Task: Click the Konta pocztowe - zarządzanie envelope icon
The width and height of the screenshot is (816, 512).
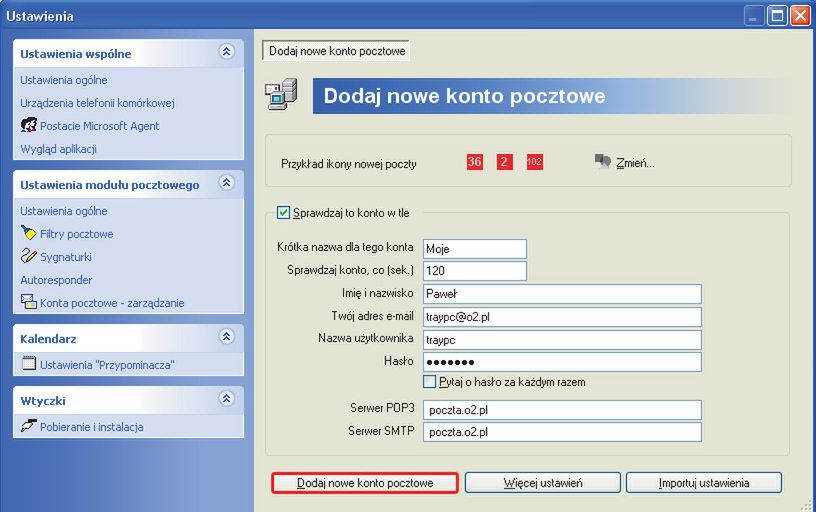Action: click(x=29, y=301)
